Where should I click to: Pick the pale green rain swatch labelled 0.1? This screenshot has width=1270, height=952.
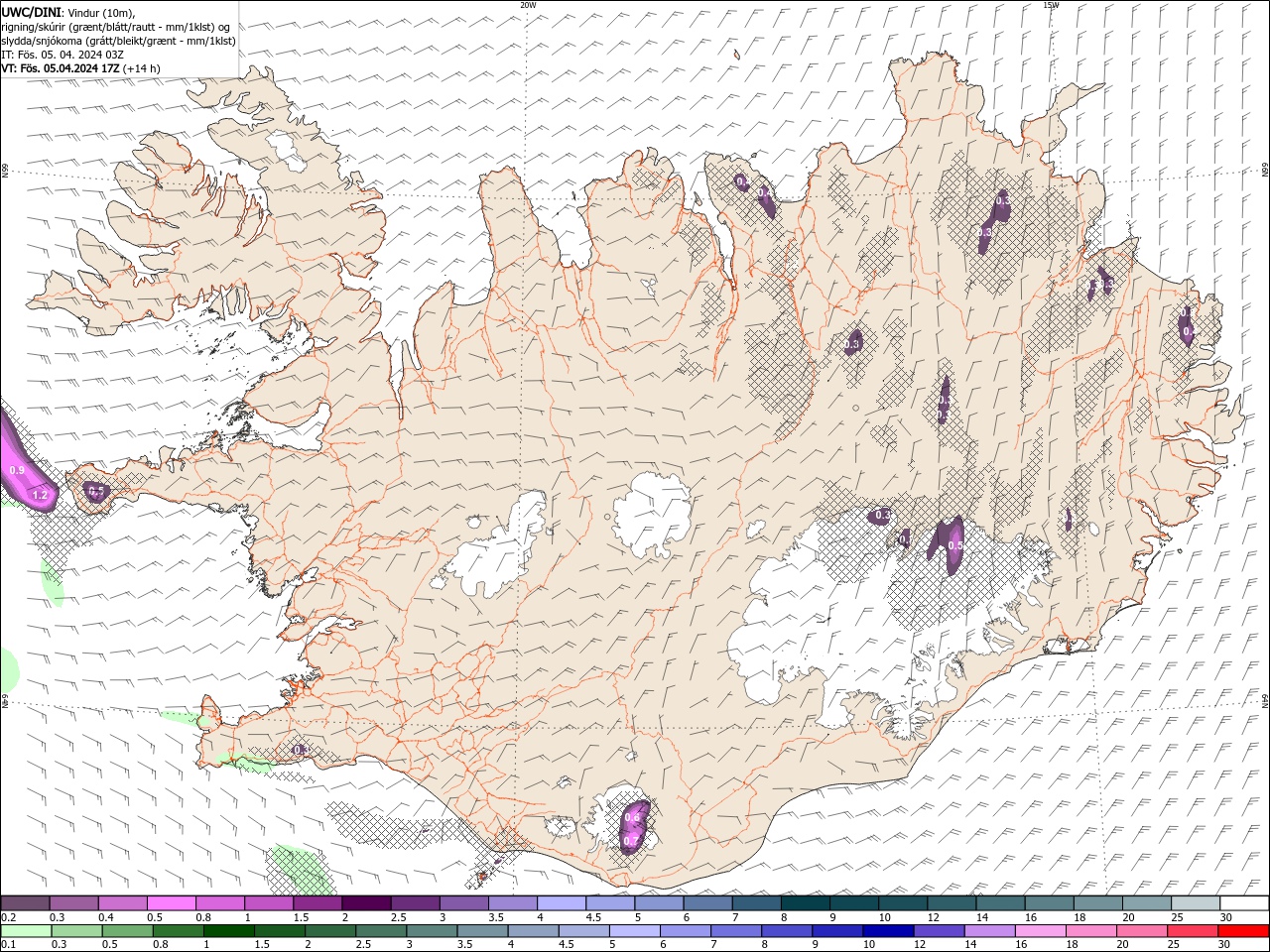click(26, 931)
